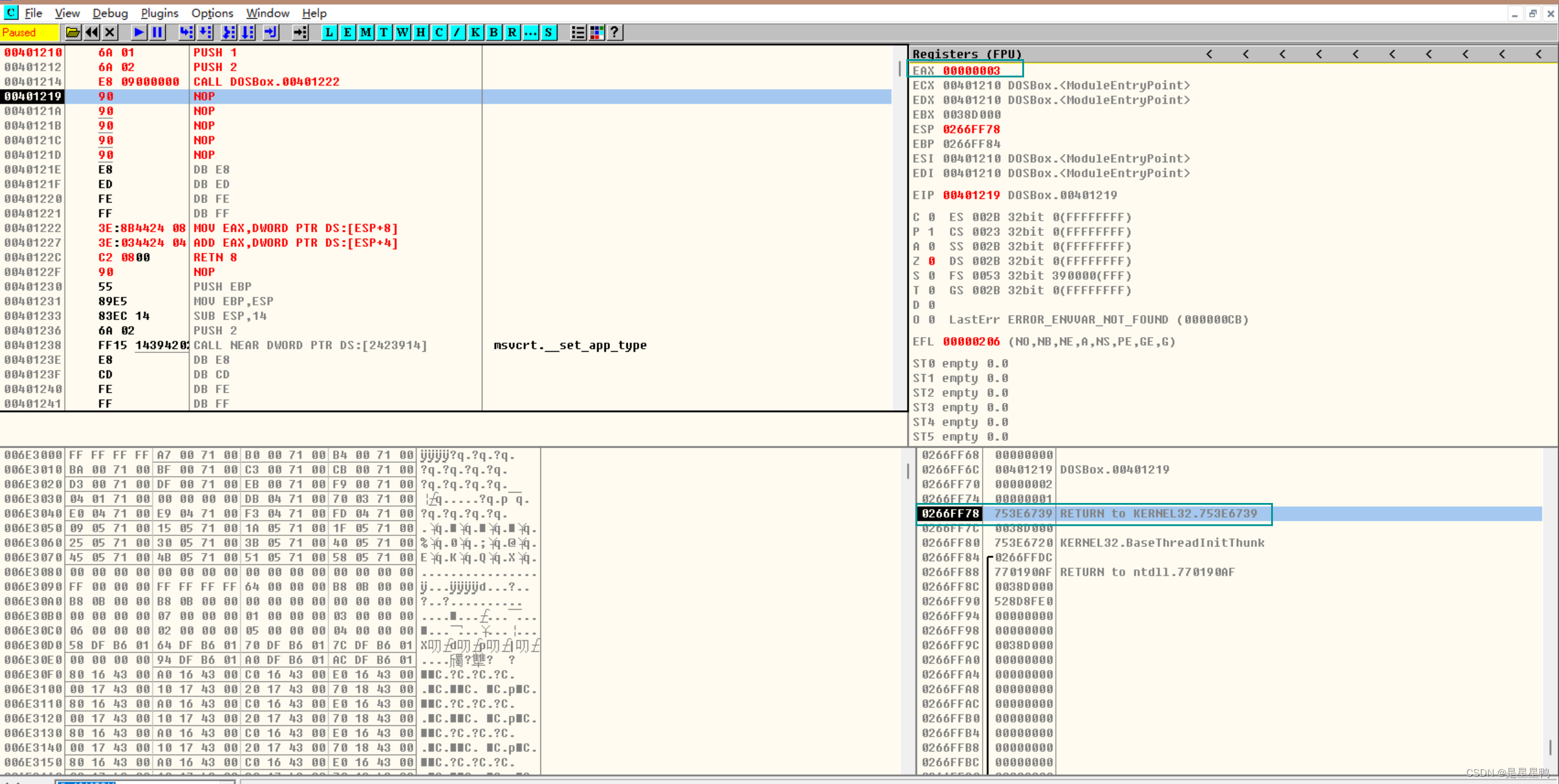The image size is (1559, 784).
Task: Click first left-arrow chevron in Registers header
Action: pos(1209,54)
